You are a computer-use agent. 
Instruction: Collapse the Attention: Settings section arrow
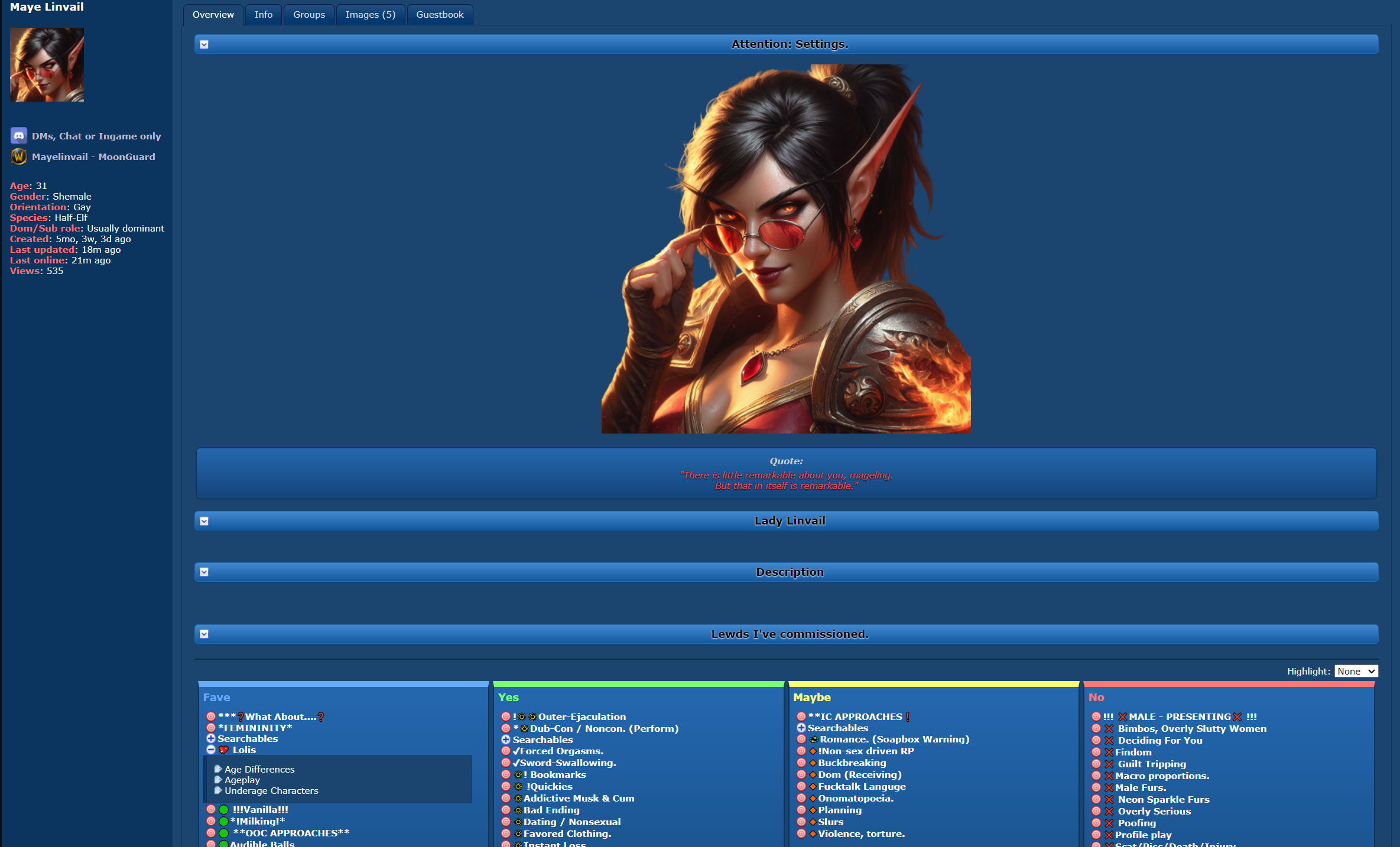204,44
